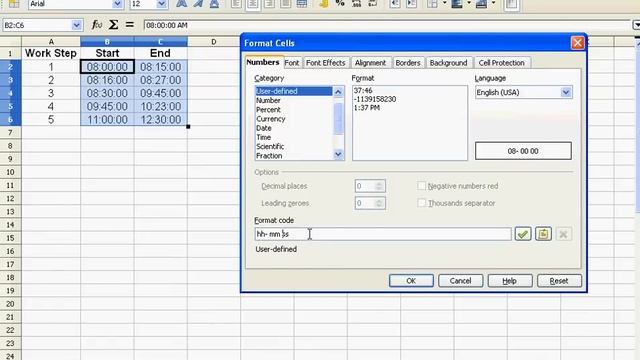Click the Leading zeroes spinner
The image size is (640, 360).
click(x=379, y=203)
